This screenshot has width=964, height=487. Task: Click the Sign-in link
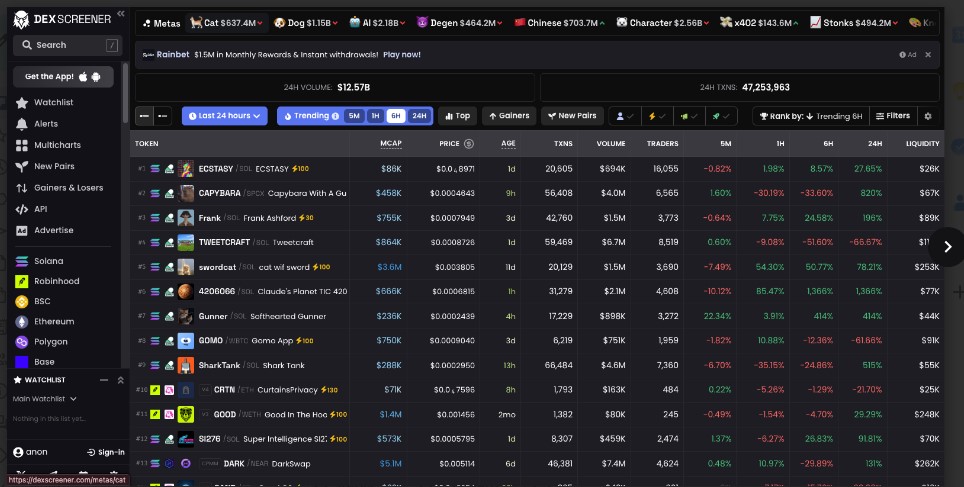click(x=106, y=453)
